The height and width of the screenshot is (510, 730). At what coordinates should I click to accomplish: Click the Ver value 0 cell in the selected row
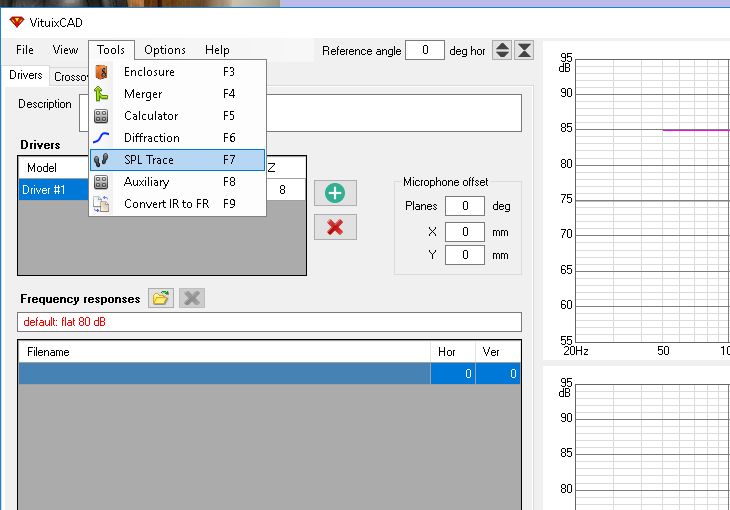click(498, 374)
